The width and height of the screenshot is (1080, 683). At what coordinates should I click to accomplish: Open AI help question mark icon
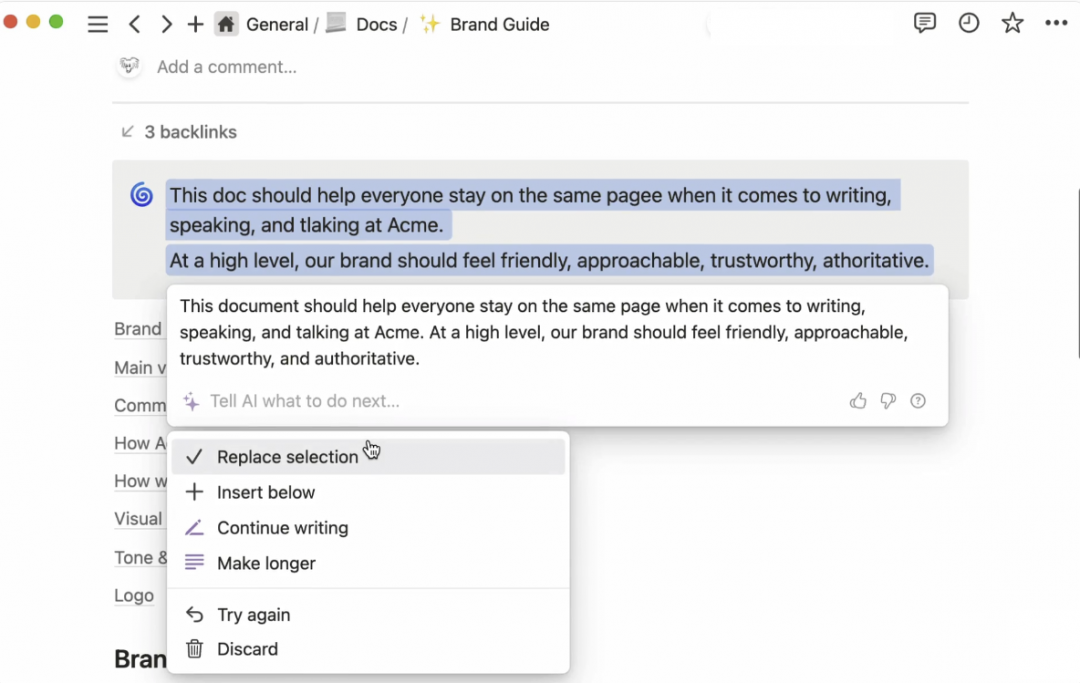coord(918,401)
